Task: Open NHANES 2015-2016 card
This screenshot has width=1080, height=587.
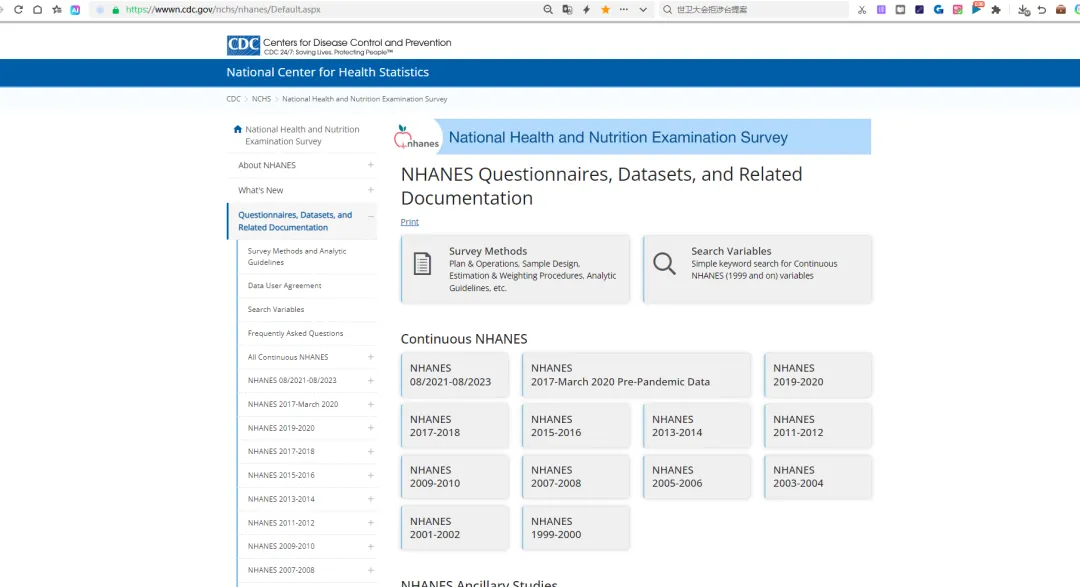Action: 576,426
